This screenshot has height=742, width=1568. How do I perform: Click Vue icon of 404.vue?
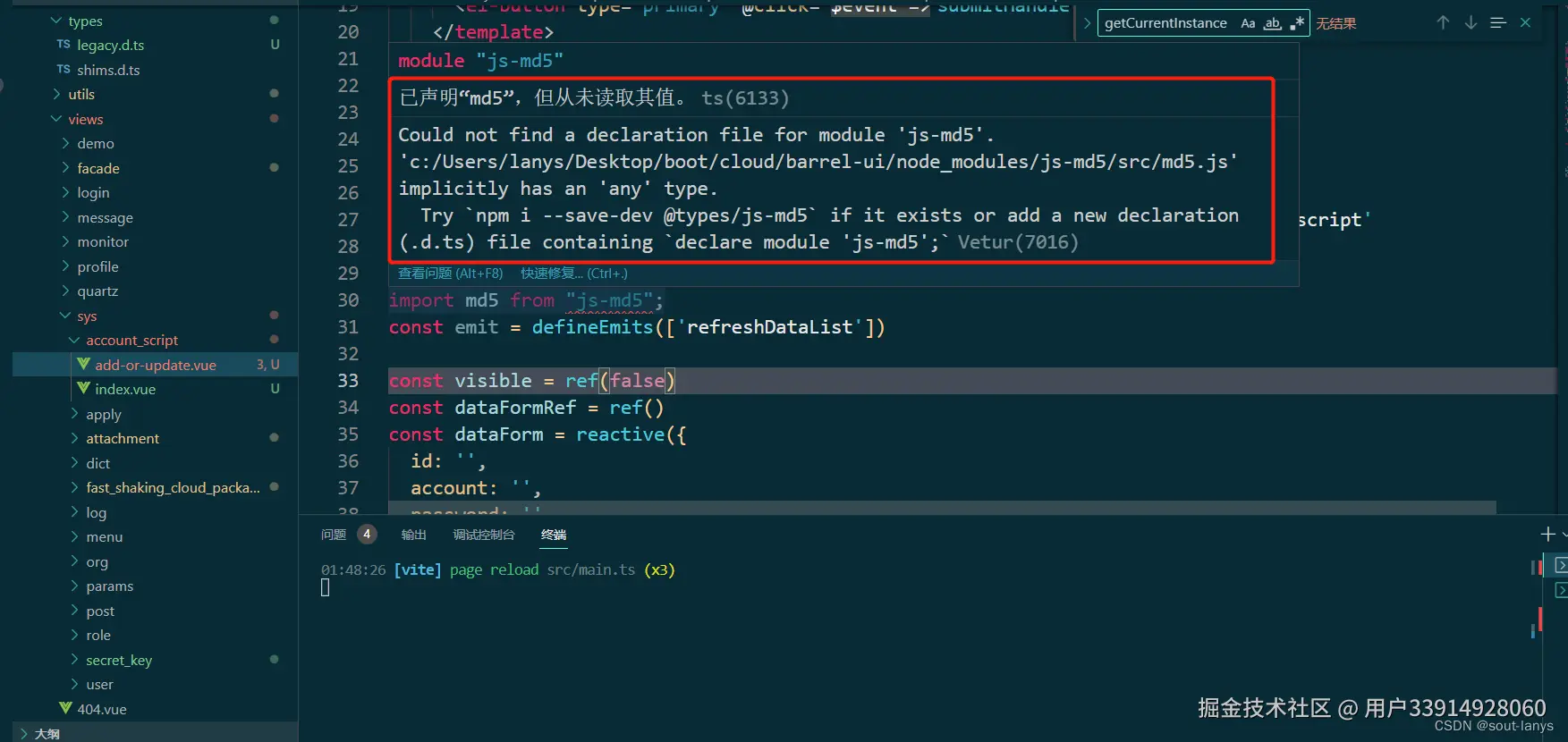65,708
